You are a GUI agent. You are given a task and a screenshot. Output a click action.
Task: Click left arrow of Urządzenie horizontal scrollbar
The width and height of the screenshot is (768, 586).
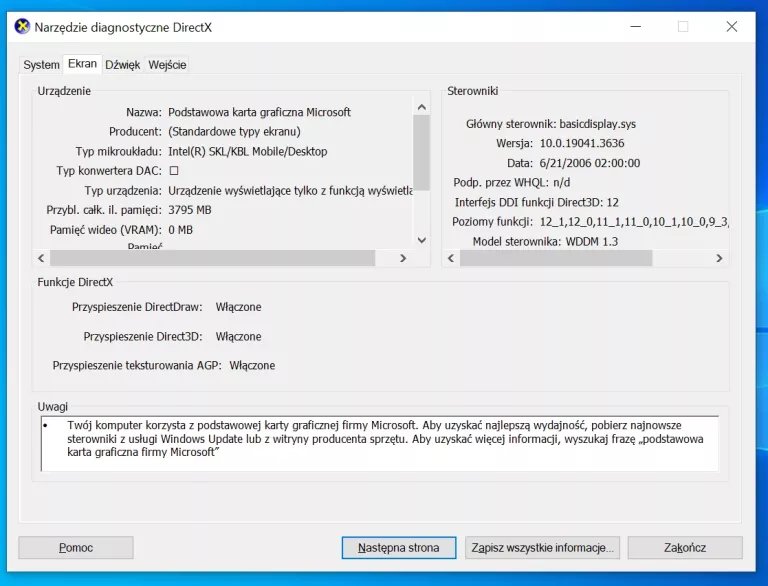coord(41,258)
